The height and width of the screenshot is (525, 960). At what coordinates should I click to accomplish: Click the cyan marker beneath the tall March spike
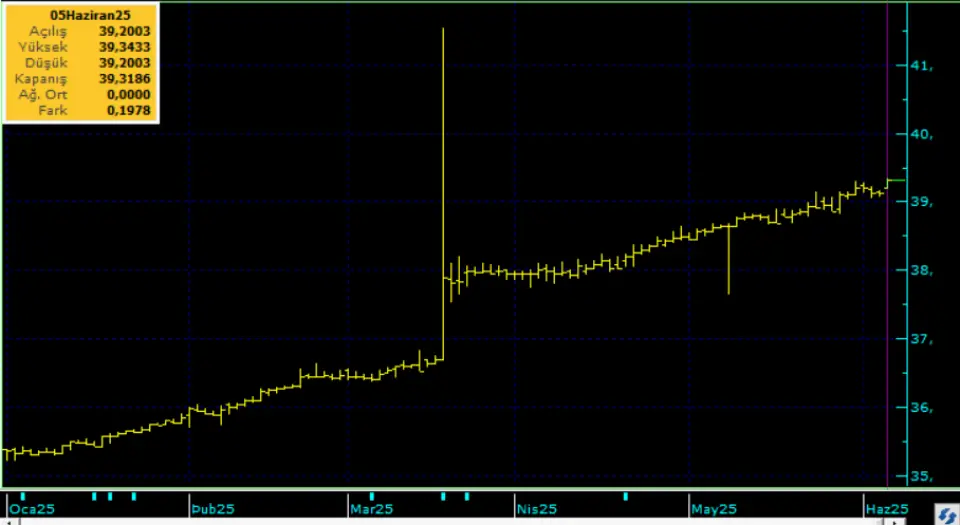[443, 496]
